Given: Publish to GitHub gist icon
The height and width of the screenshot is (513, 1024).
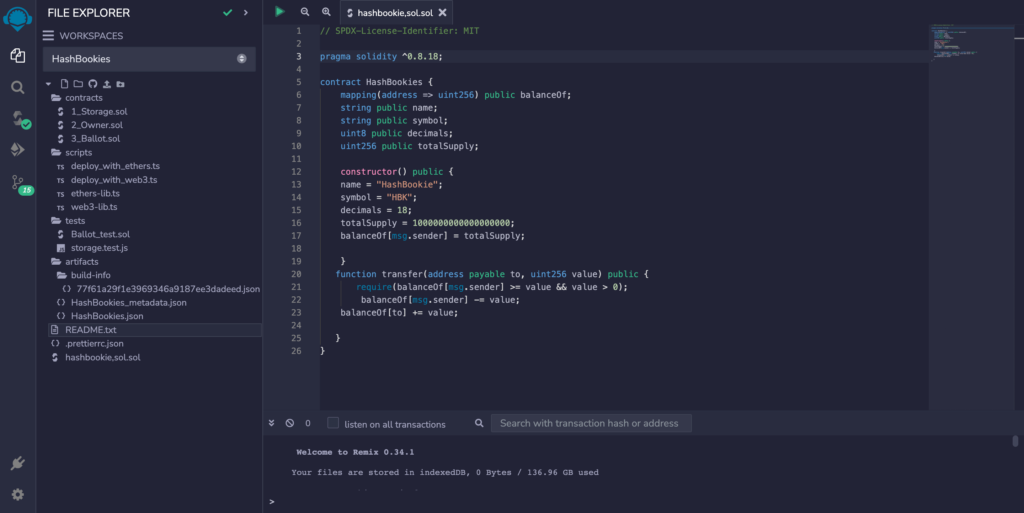Looking at the screenshot, I should click(x=93, y=84).
